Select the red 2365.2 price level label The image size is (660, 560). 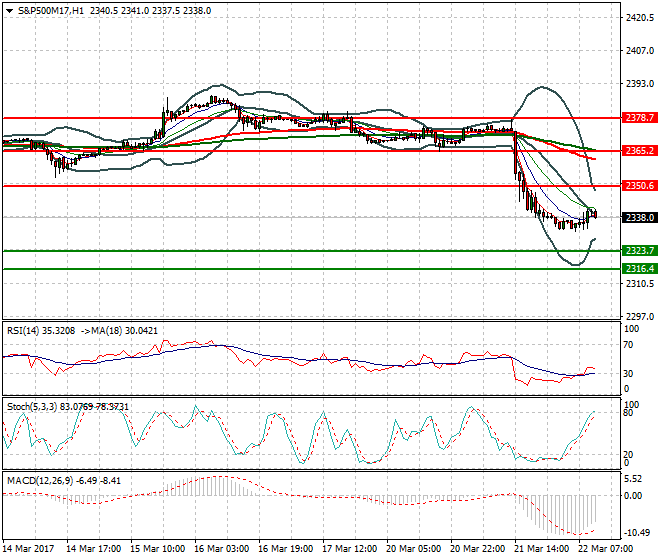[x=639, y=151]
